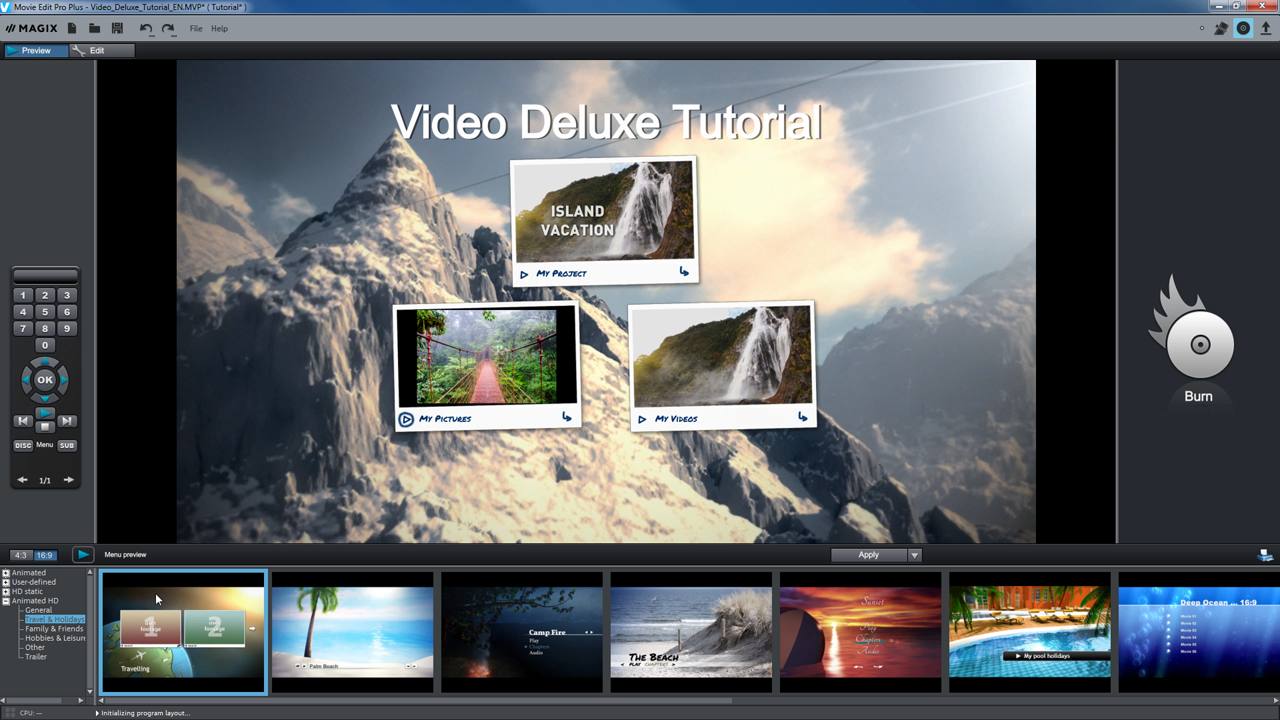Image resolution: width=1280 pixels, height=720 pixels.
Task: Click remote number 0 key
Action: pyautogui.click(x=45, y=345)
